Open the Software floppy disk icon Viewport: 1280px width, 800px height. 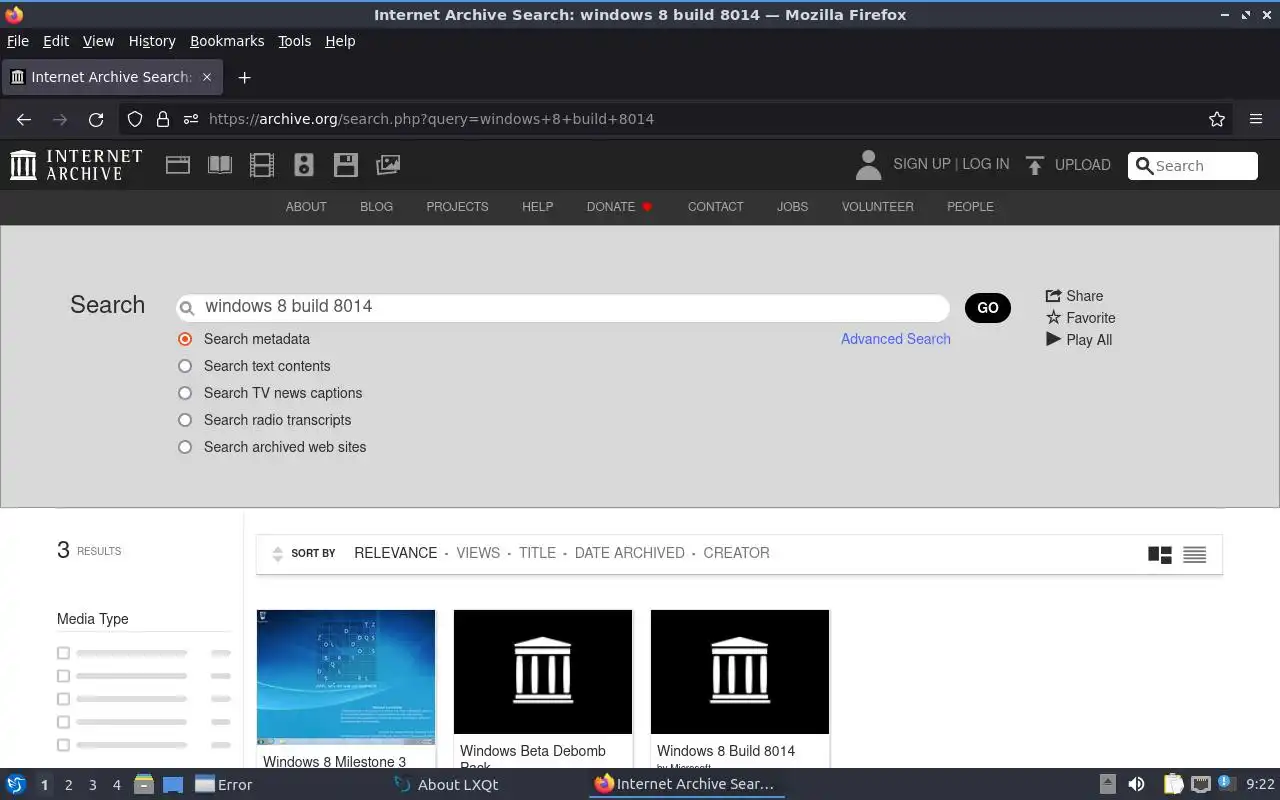(346, 165)
